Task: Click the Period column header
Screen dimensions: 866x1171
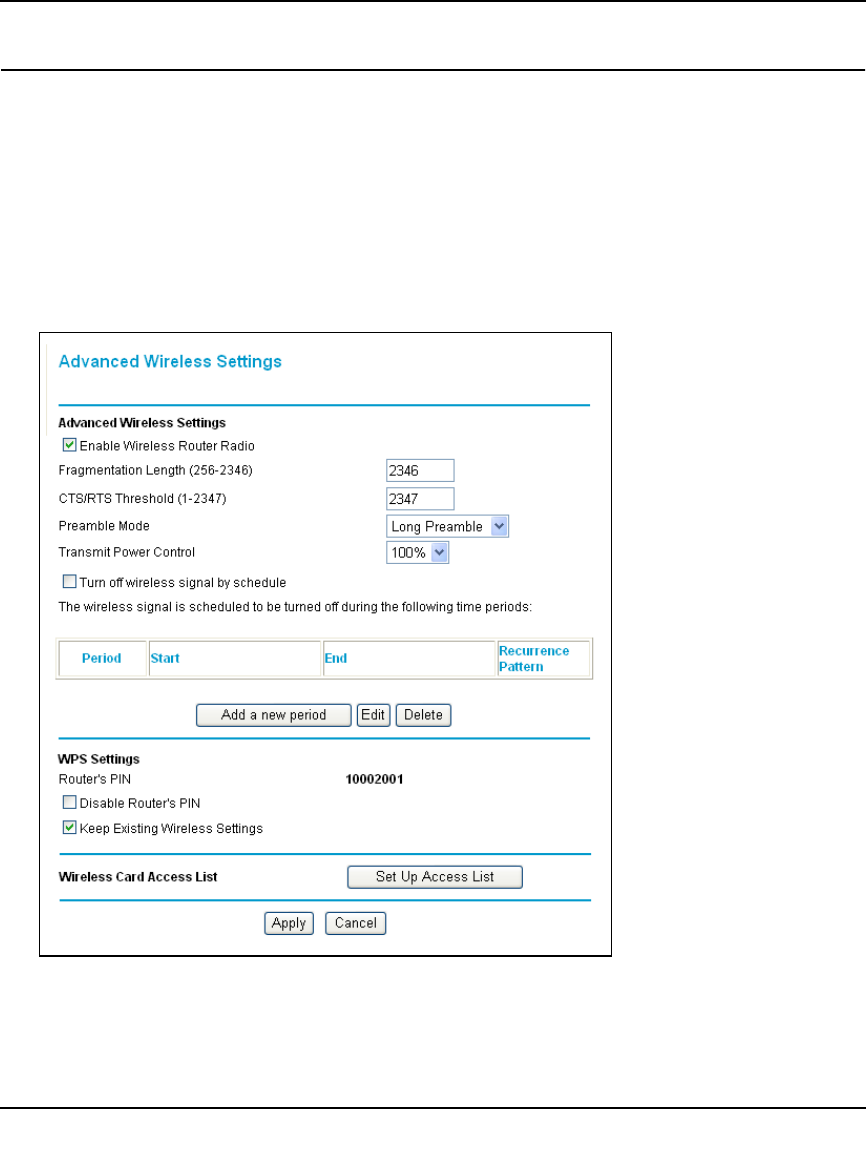Action: [x=102, y=658]
